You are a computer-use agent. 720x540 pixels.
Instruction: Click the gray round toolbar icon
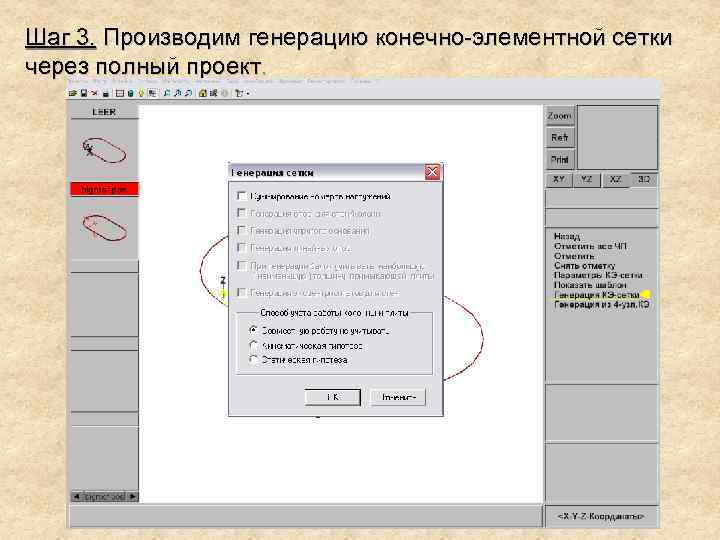[225, 93]
